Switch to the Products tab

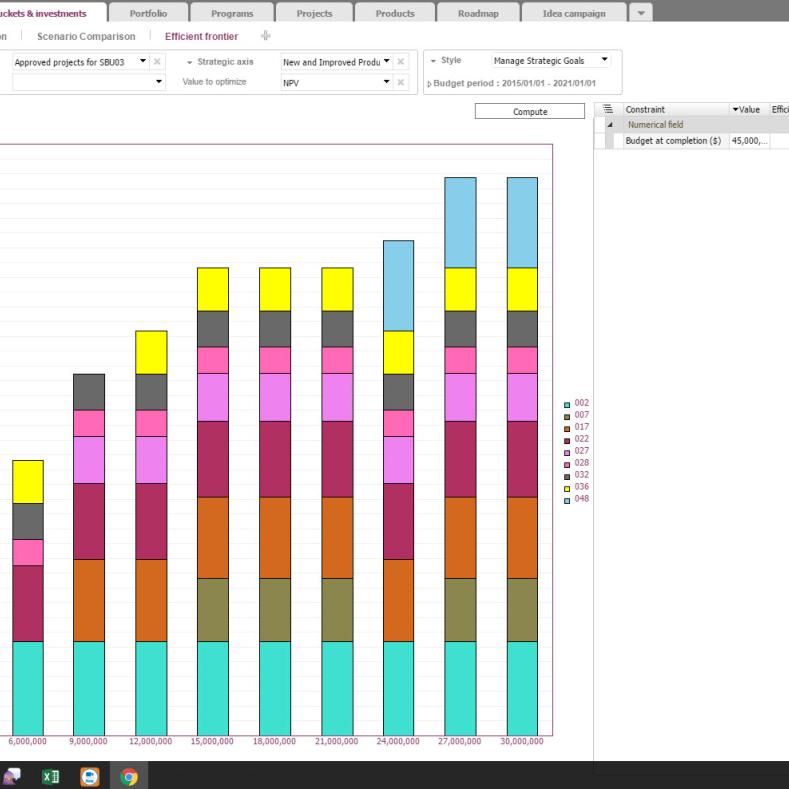(x=395, y=14)
